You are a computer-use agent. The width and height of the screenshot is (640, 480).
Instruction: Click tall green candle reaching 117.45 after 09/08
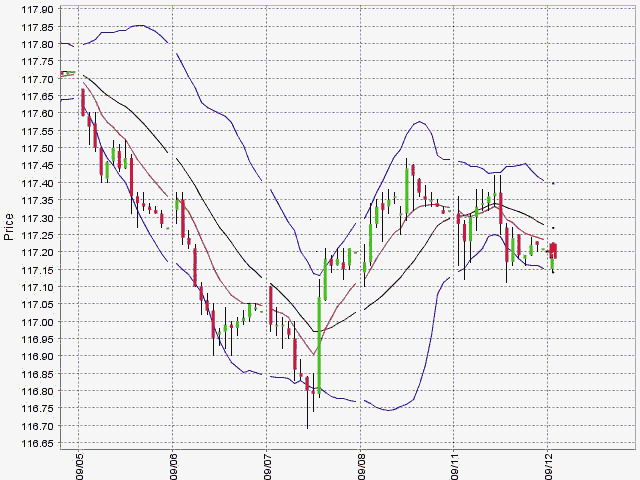(x=407, y=190)
